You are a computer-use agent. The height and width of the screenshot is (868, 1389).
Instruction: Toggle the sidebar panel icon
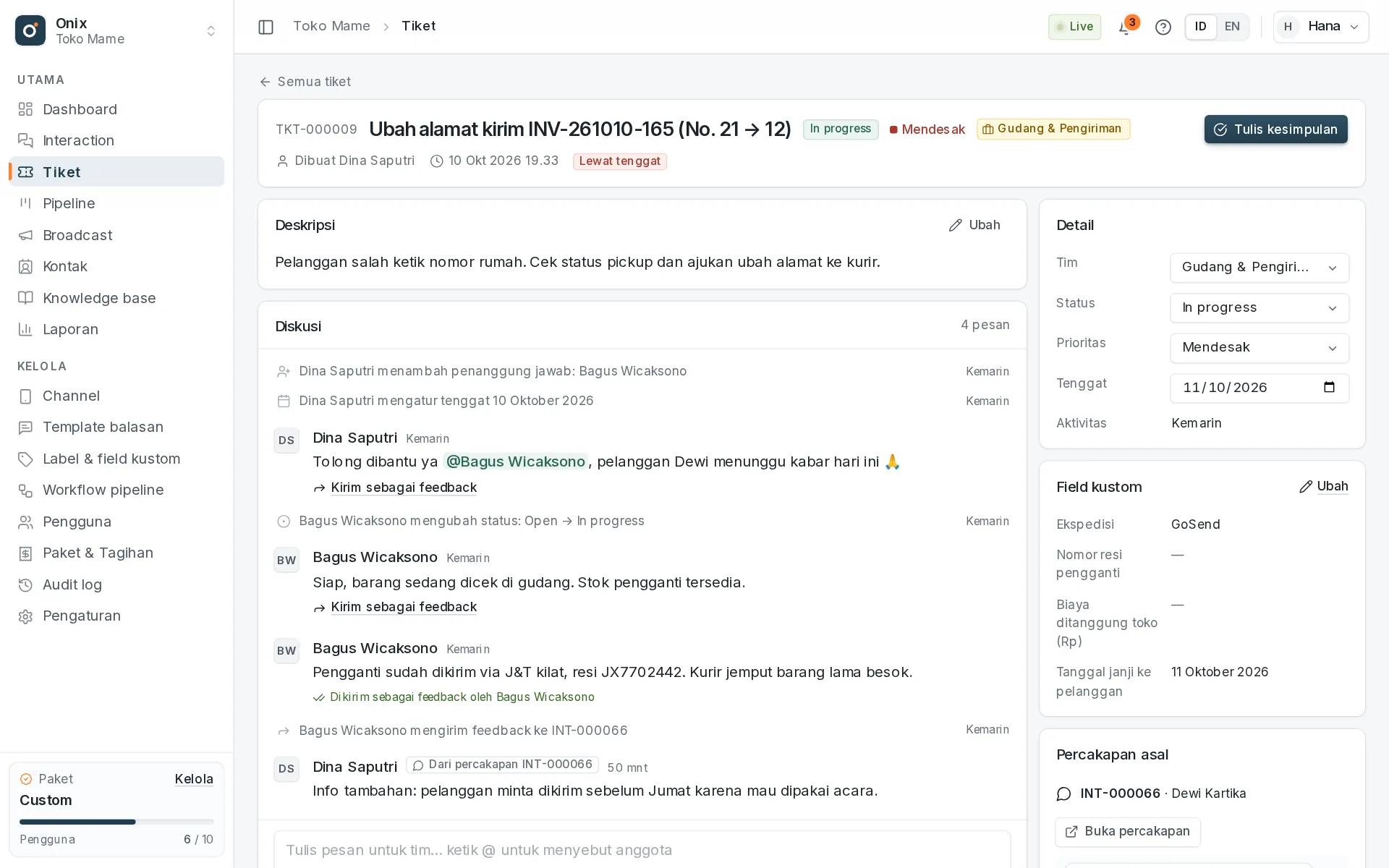266,27
